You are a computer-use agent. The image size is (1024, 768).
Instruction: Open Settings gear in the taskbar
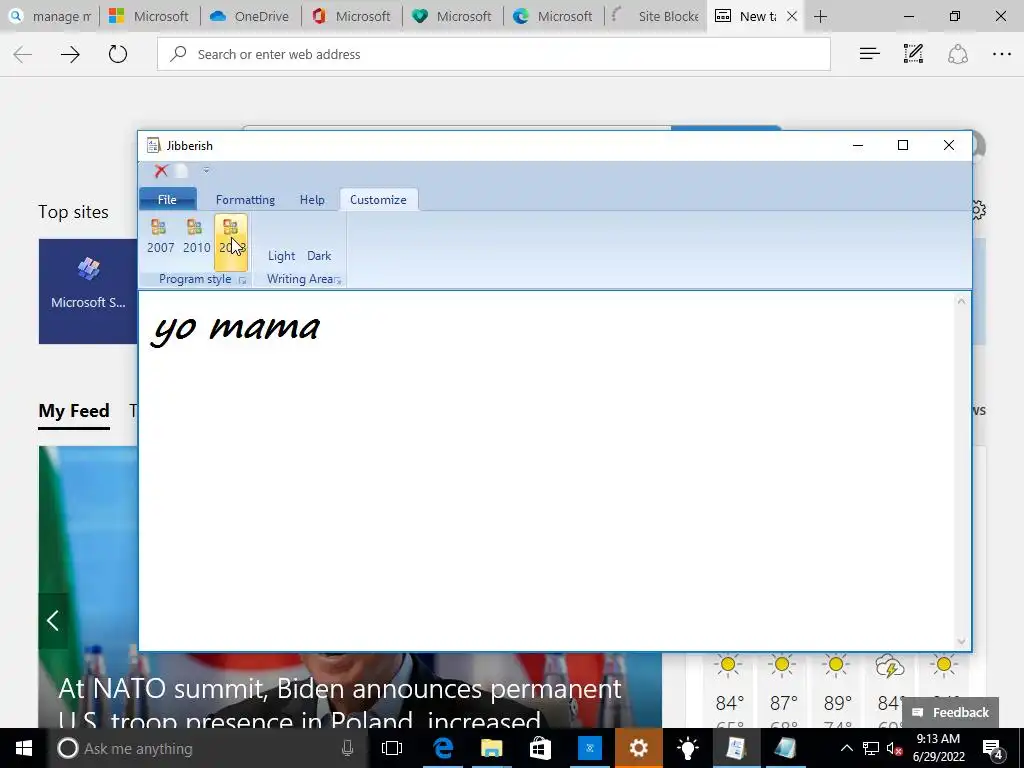[x=638, y=748]
